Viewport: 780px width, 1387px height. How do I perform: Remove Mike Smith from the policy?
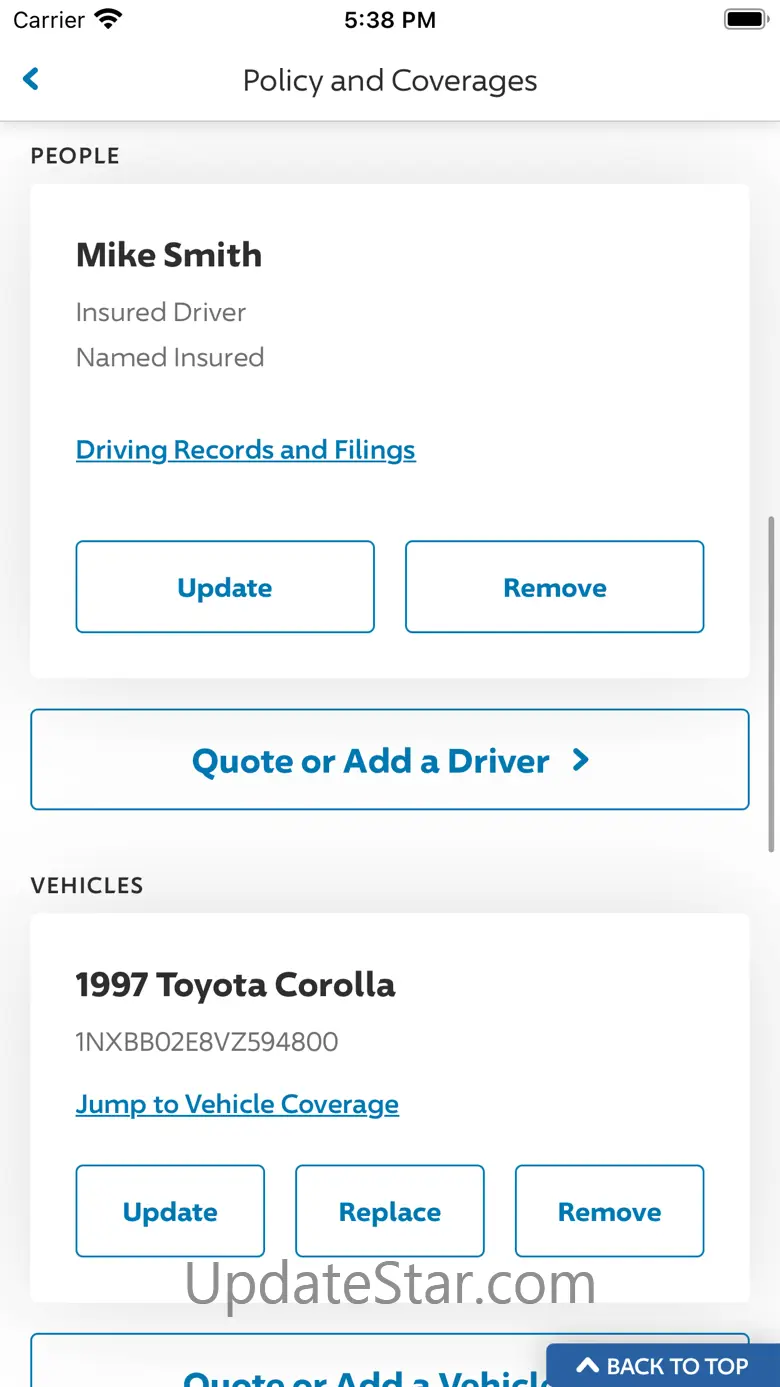point(554,587)
